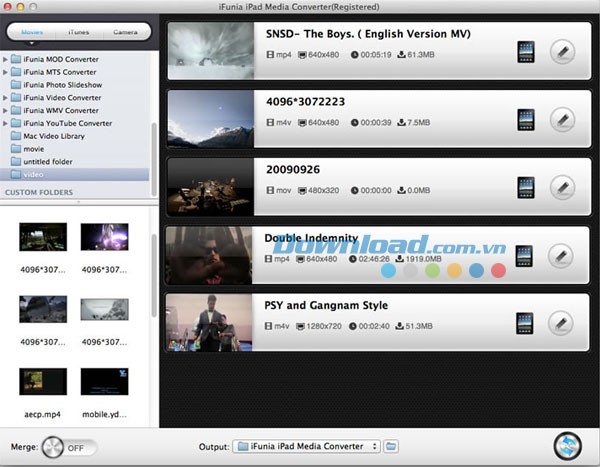
Task: Expand iFunia WMV Converter folder
Action: [x=5, y=110]
